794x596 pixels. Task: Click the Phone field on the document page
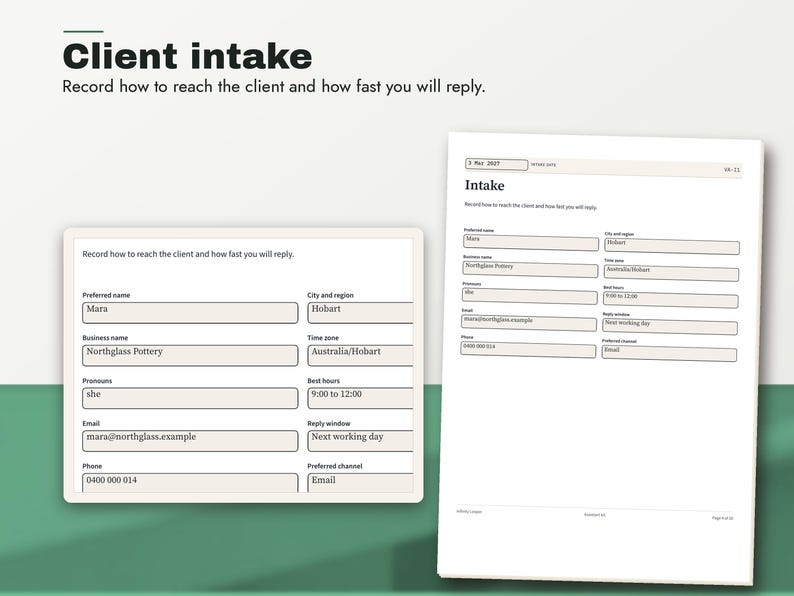pos(528,349)
